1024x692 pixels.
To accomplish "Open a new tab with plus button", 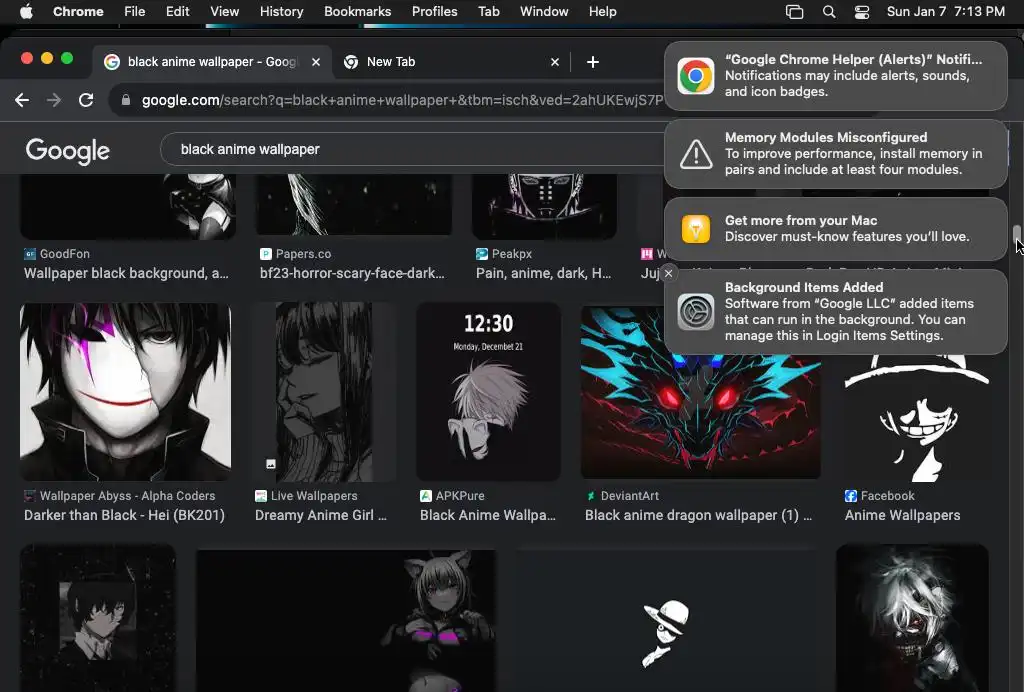I will tap(592, 62).
